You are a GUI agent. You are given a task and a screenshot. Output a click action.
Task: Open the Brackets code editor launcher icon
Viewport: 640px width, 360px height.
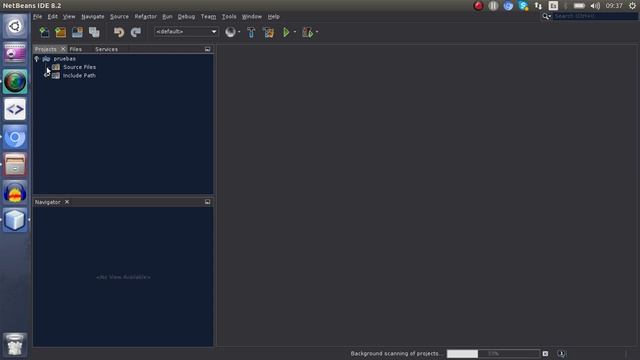tap(15, 109)
